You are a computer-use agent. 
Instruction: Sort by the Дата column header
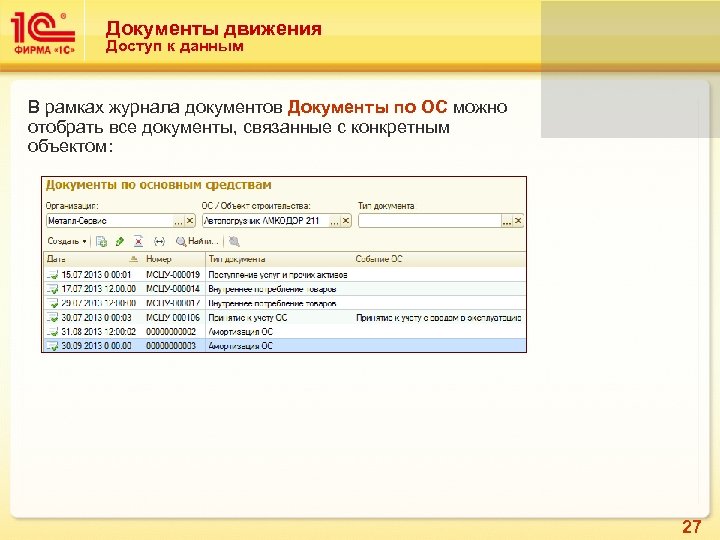pos(92,259)
